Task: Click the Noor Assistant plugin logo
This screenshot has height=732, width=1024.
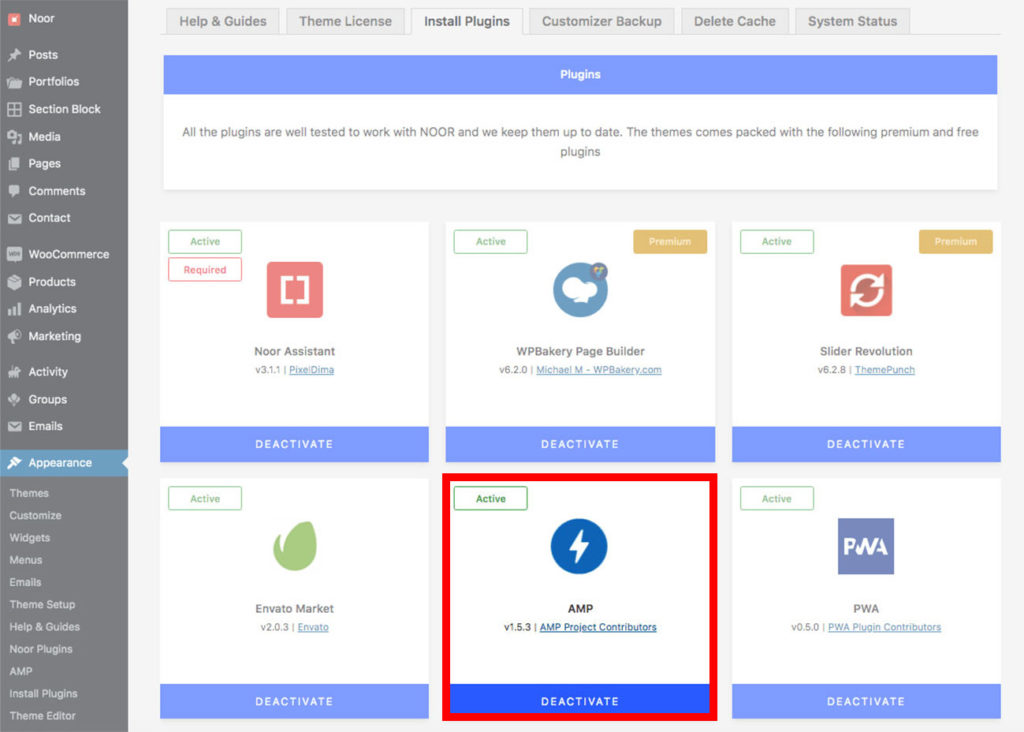Action: click(295, 290)
